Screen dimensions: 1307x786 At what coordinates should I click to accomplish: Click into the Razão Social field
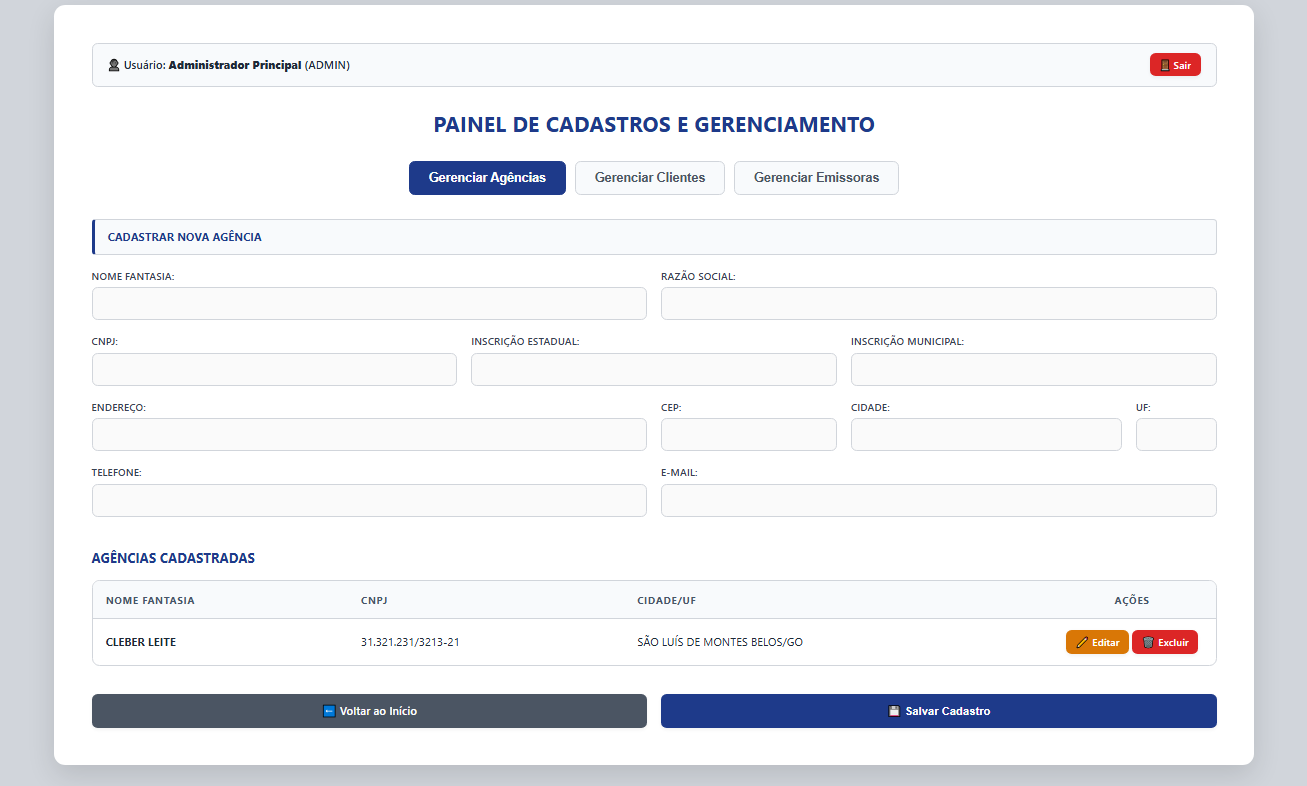click(x=939, y=304)
